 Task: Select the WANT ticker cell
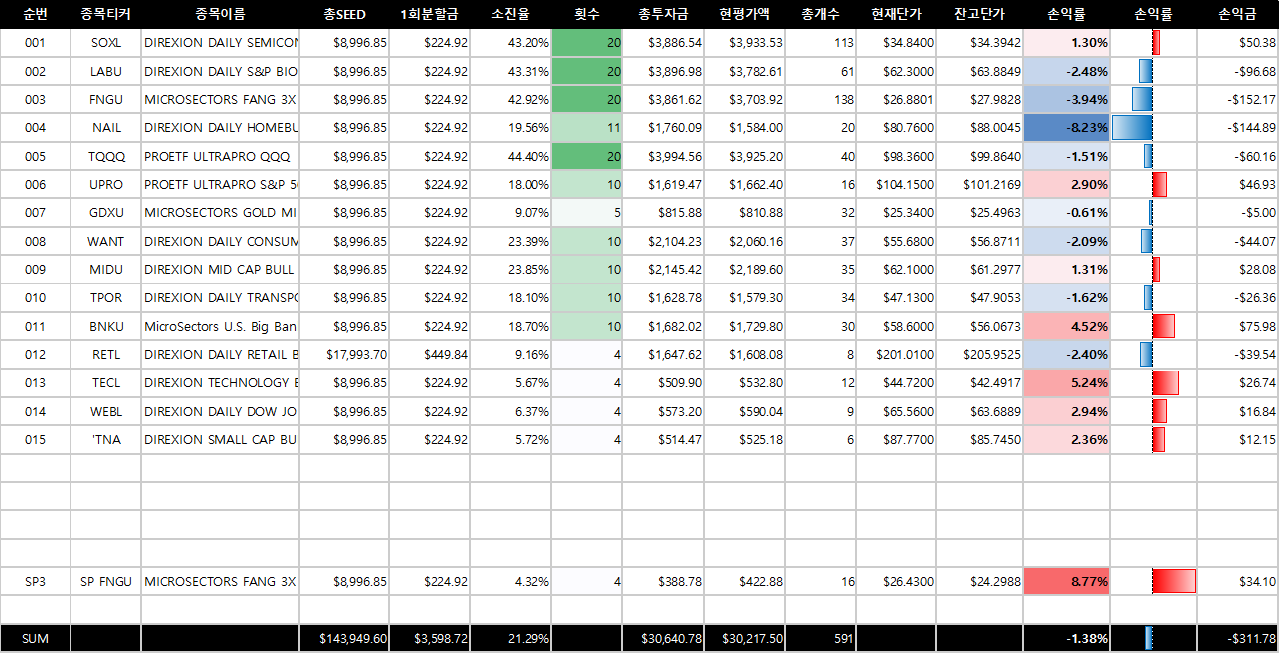[105, 241]
